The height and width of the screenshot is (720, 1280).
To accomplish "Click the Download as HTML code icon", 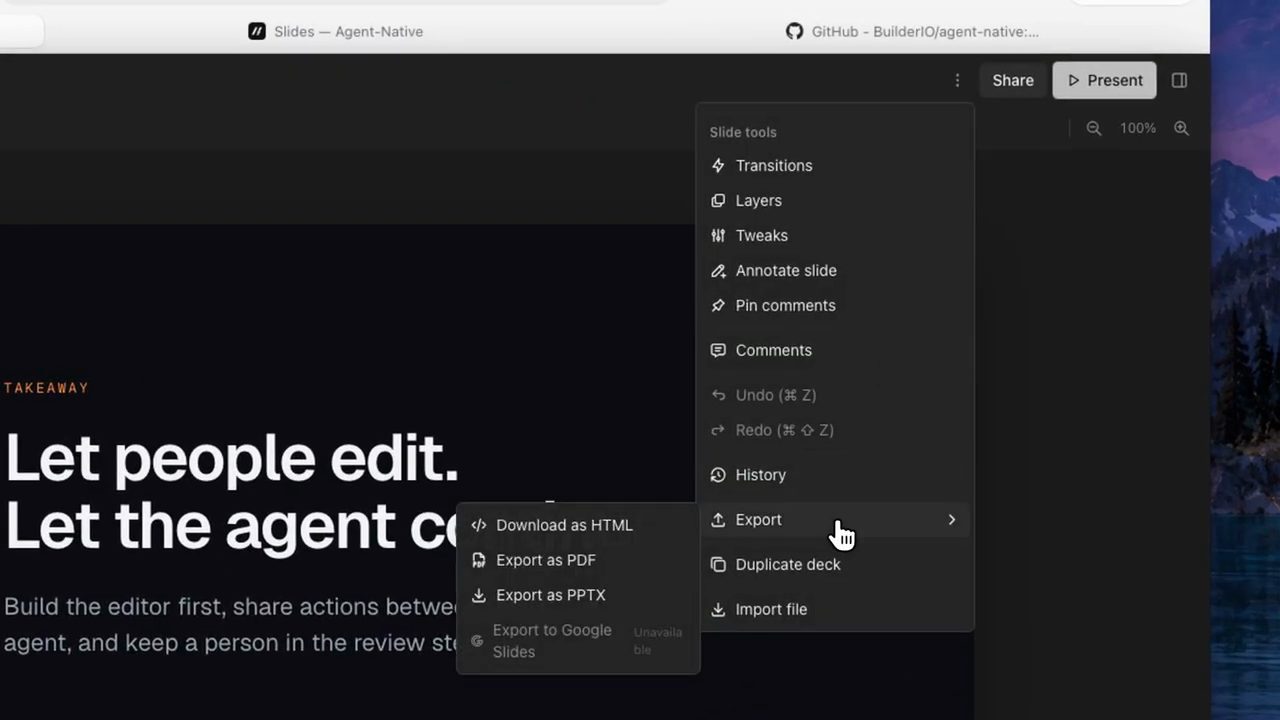I will click(479, 525).
